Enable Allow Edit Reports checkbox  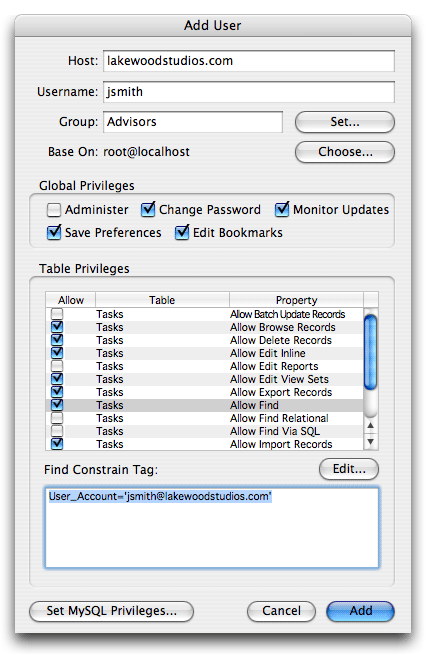pyautogui.click(x=57, y=366)
